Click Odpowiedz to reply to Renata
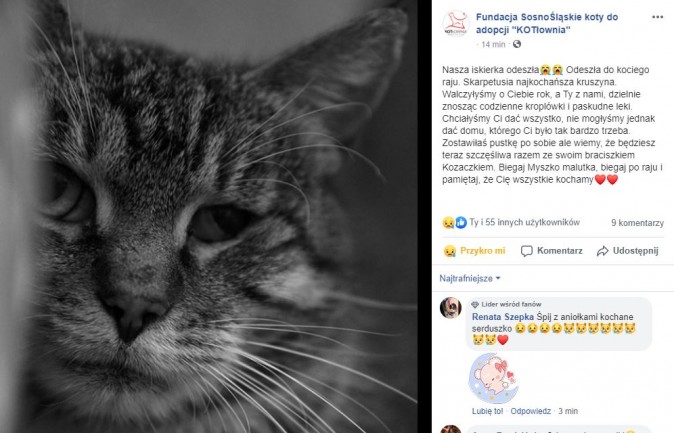Image resolution: width=674 pixels, height=433 pixels. pos(530,411)
